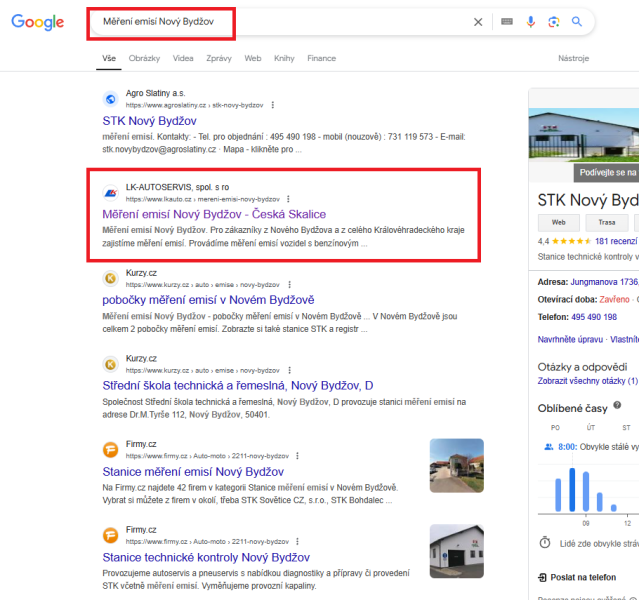Select the PO day in popular times
This screenshot has height=600, width=639.
pyautogui.click(x=555, y=428)
